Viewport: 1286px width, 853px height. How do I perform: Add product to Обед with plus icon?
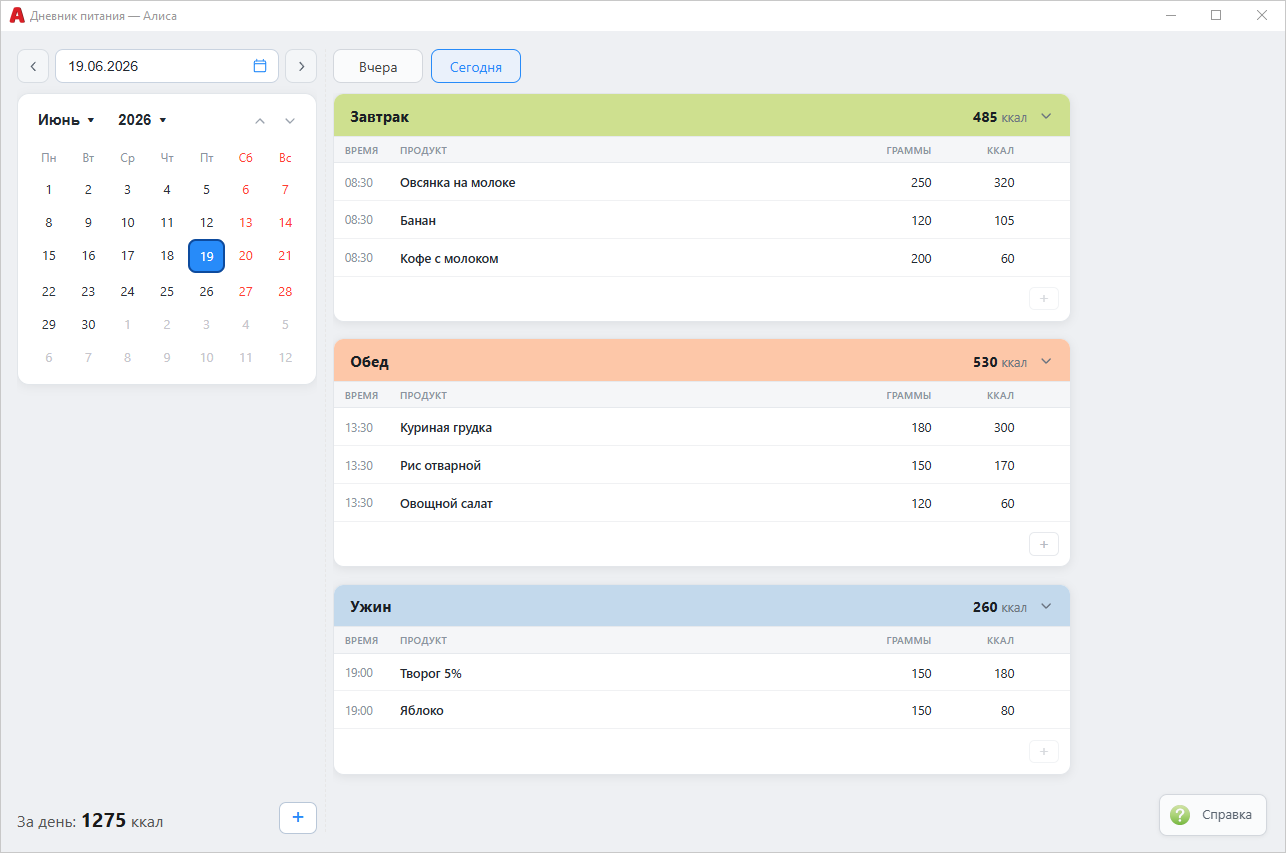(1043, 544)
